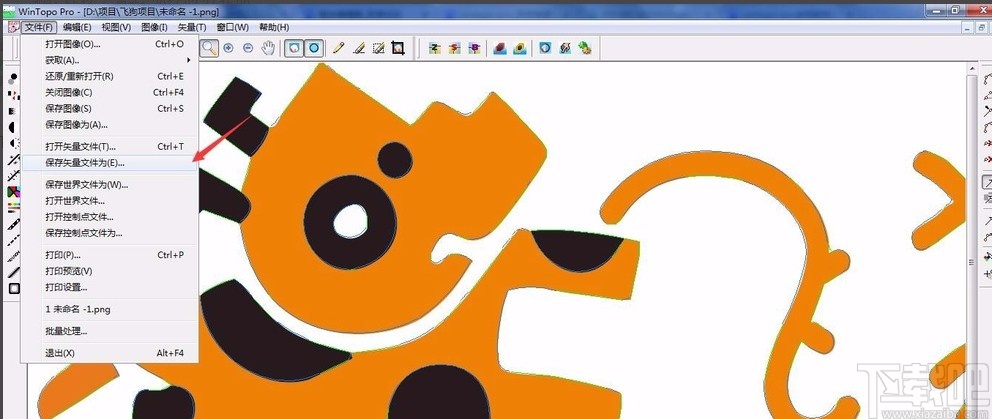Choose 打开图像(O)... from the File menu
992x419 pixels.
[x=109, y=44]
